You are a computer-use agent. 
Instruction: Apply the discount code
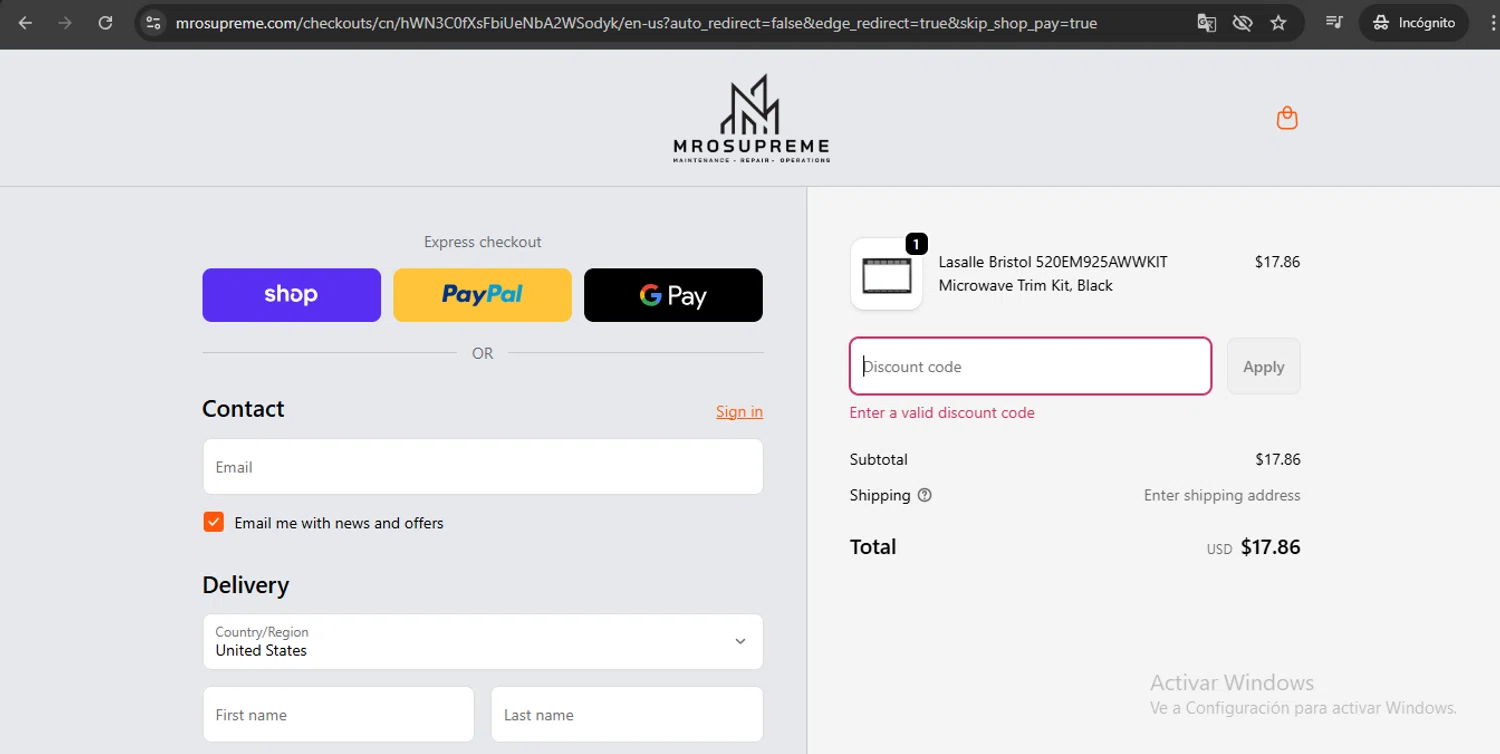coord(1263,366)
